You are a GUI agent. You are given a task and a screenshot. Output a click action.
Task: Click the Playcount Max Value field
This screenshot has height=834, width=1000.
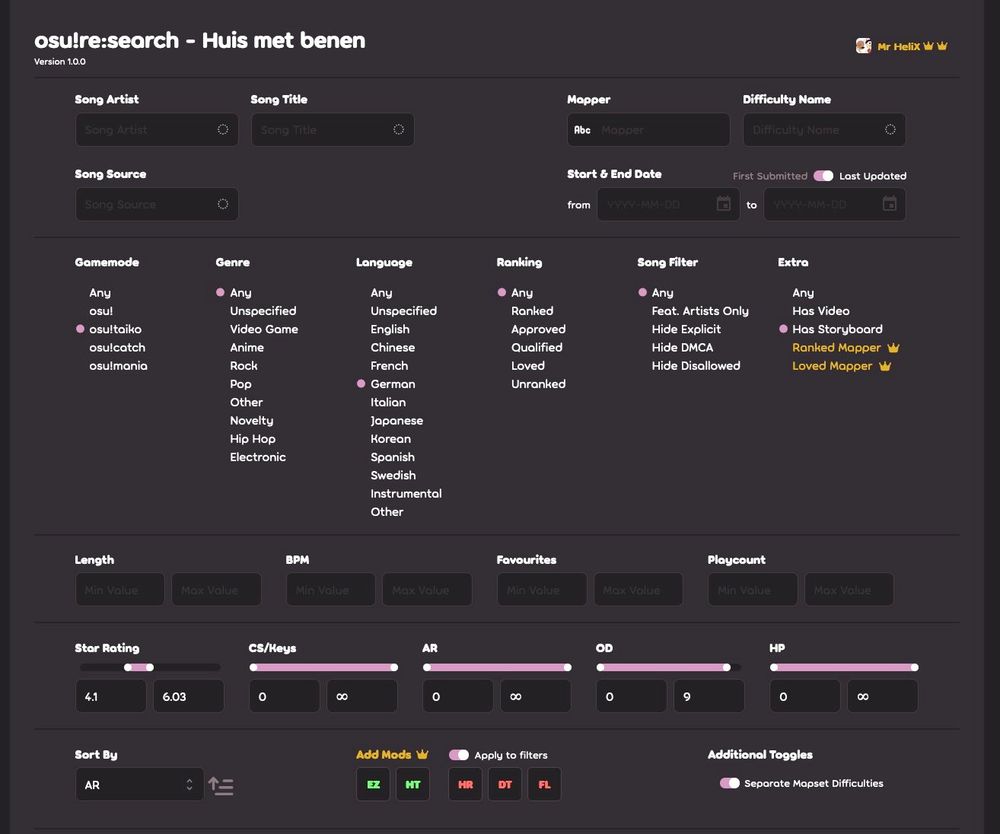pyautogui.click(x=849, y=590)
